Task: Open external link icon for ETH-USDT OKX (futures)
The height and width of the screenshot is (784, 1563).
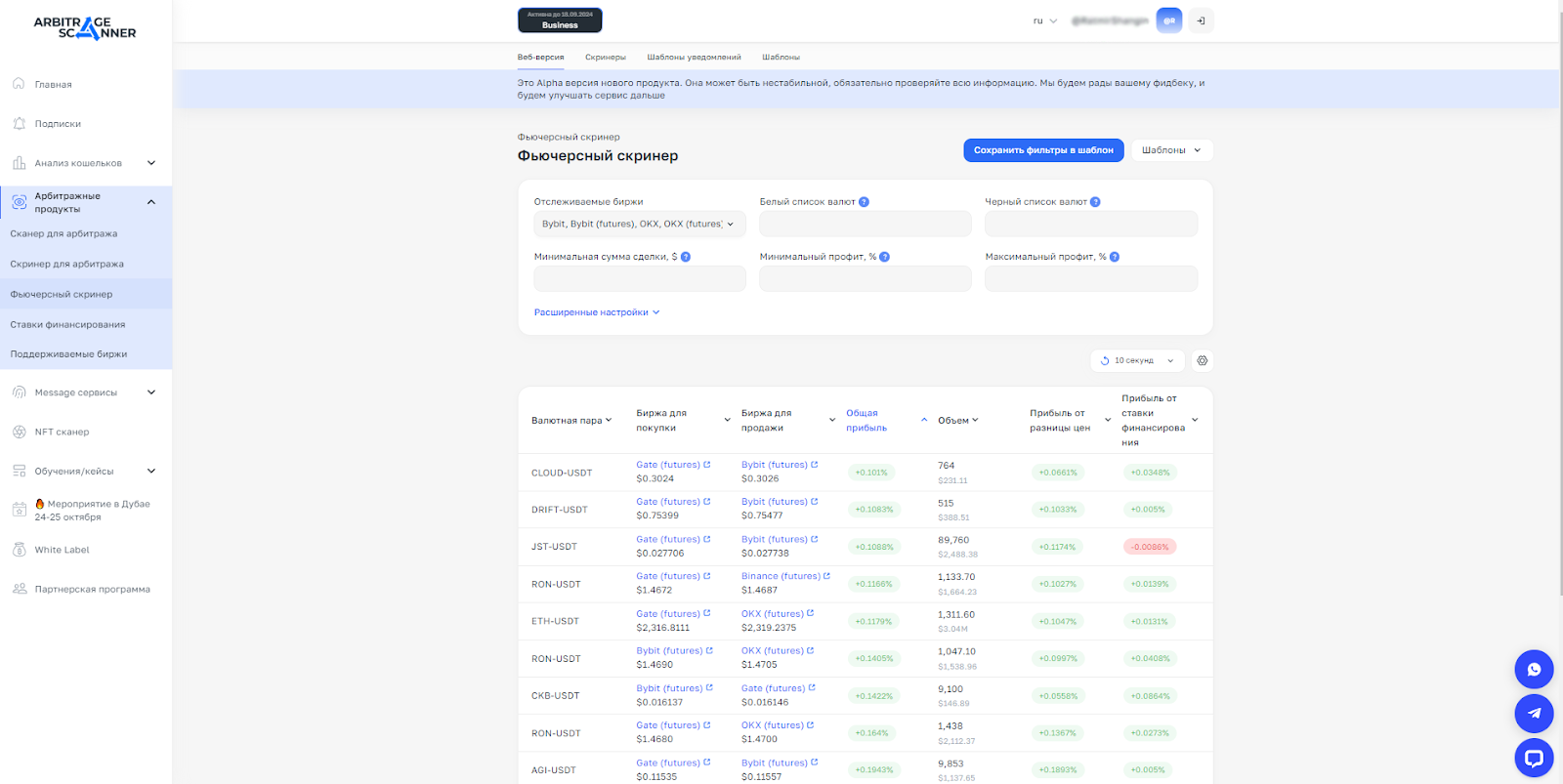Action: click(811, 613)
